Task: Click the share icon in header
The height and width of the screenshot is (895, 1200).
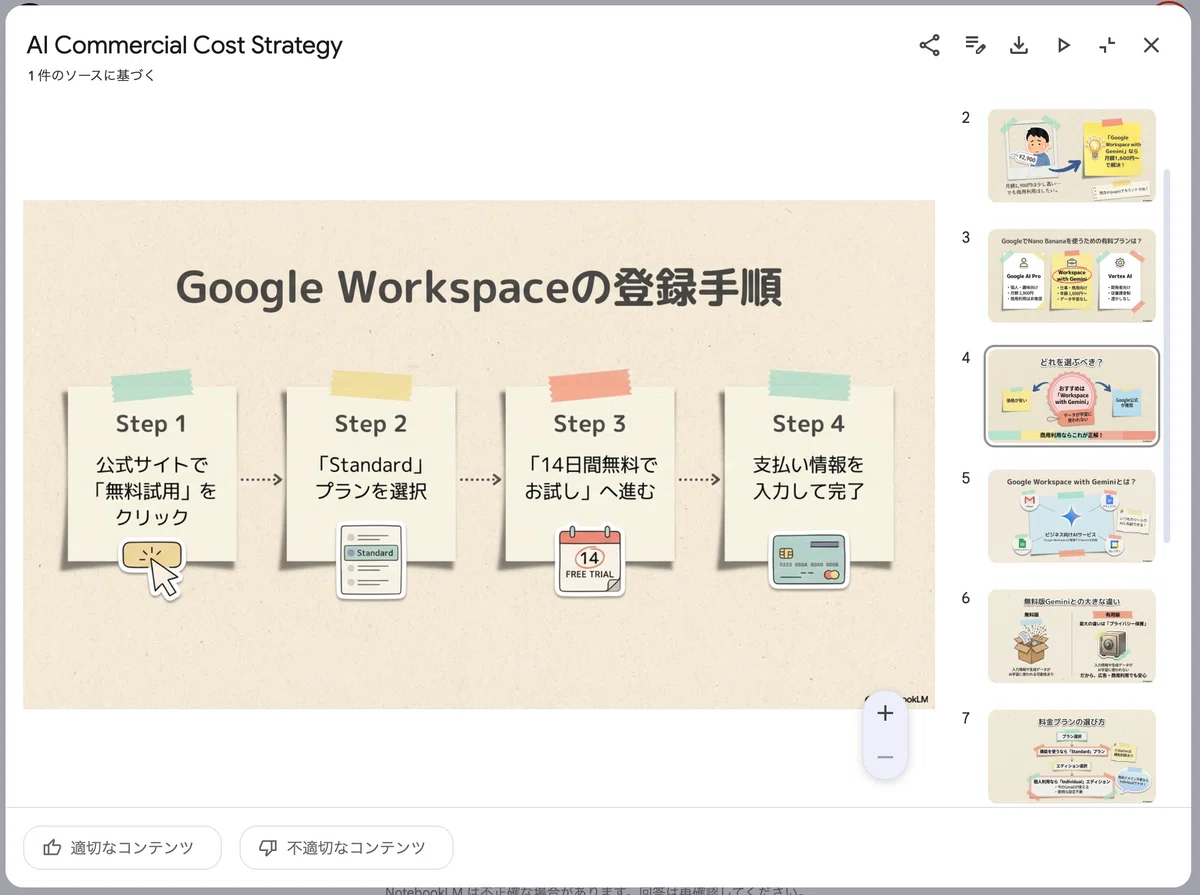Action: (x=930, y=45)
